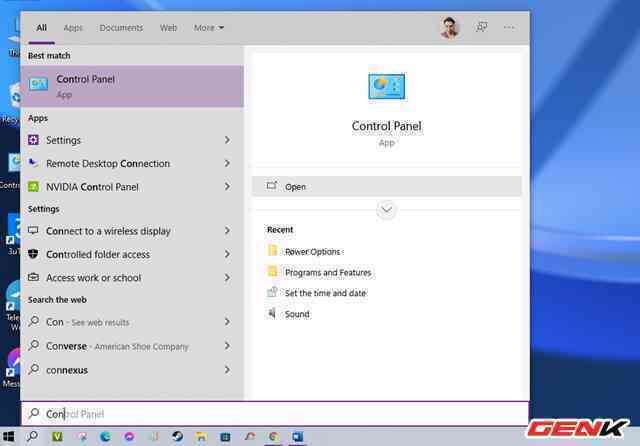Image resolution: width=640 pixels, height=446 pixels.
Task: Click the taskbar search magnifier icon
Action: pyautogui.click(x=32, y=437)
